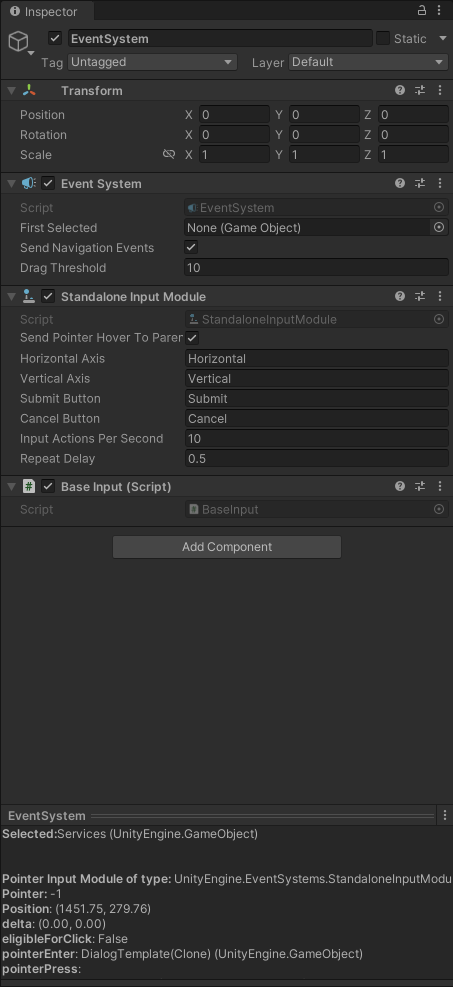This screenshot has width=453, height=987.
Task: Open Transform component help icon
Action: point(400,91)
